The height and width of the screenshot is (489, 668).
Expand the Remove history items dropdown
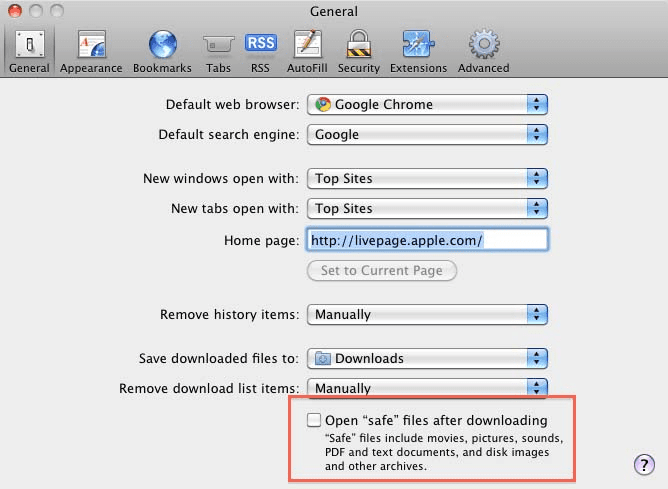(427, 314)
